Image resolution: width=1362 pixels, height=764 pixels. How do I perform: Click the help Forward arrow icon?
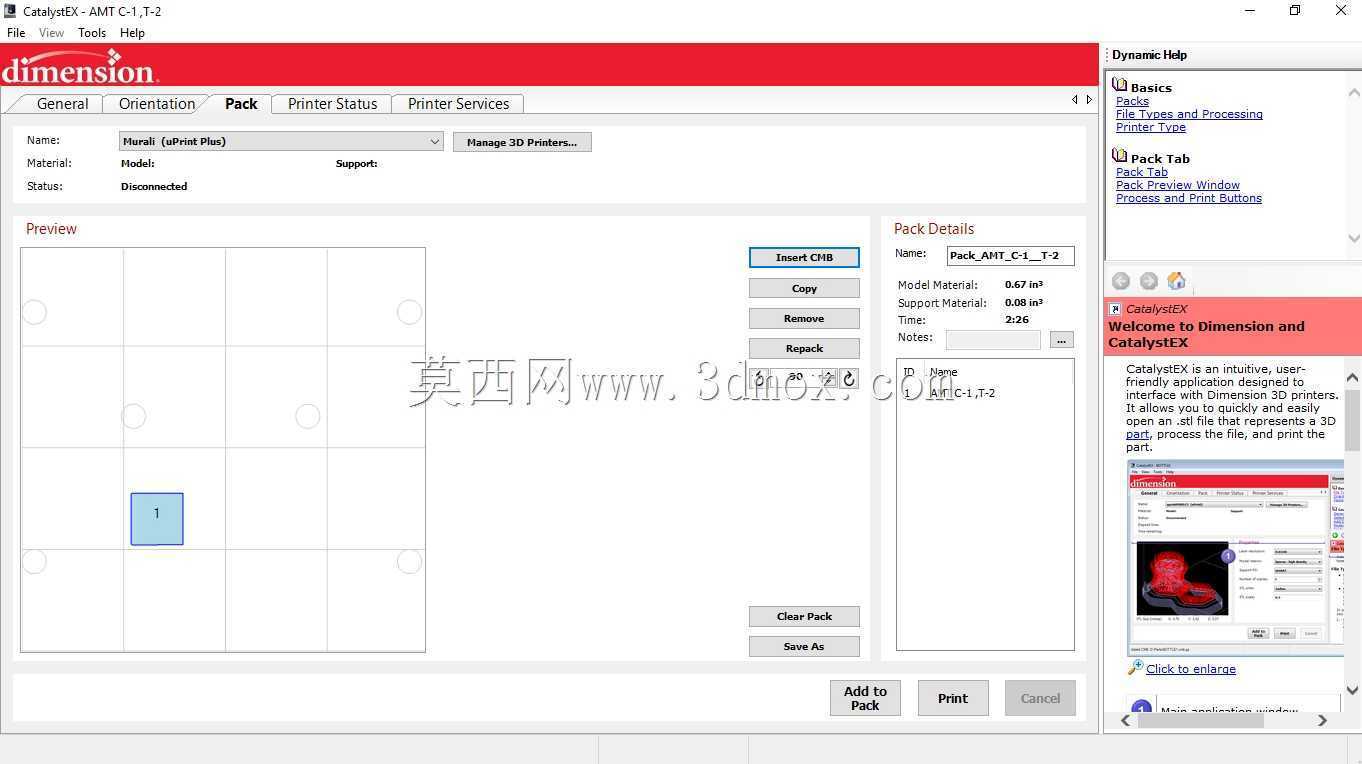pos(1149,281)
